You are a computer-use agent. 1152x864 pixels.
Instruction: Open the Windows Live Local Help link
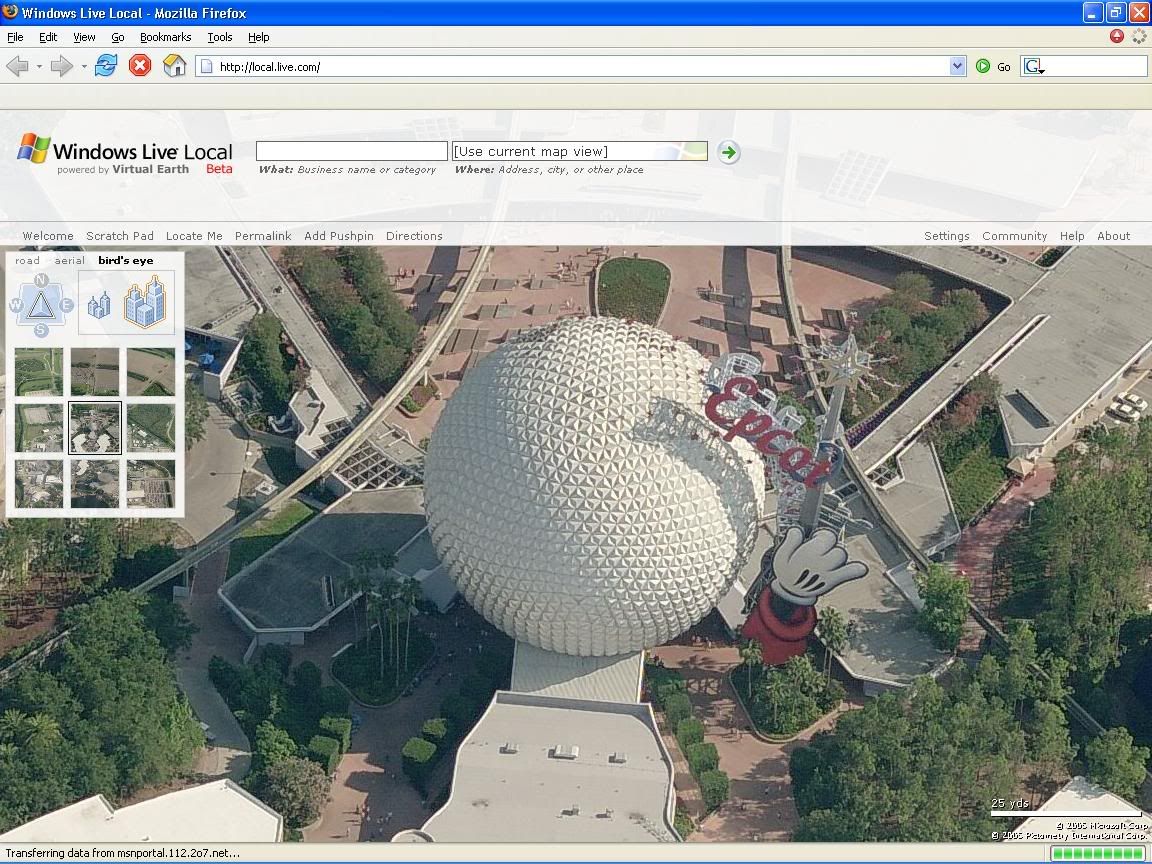(1072, 236)
